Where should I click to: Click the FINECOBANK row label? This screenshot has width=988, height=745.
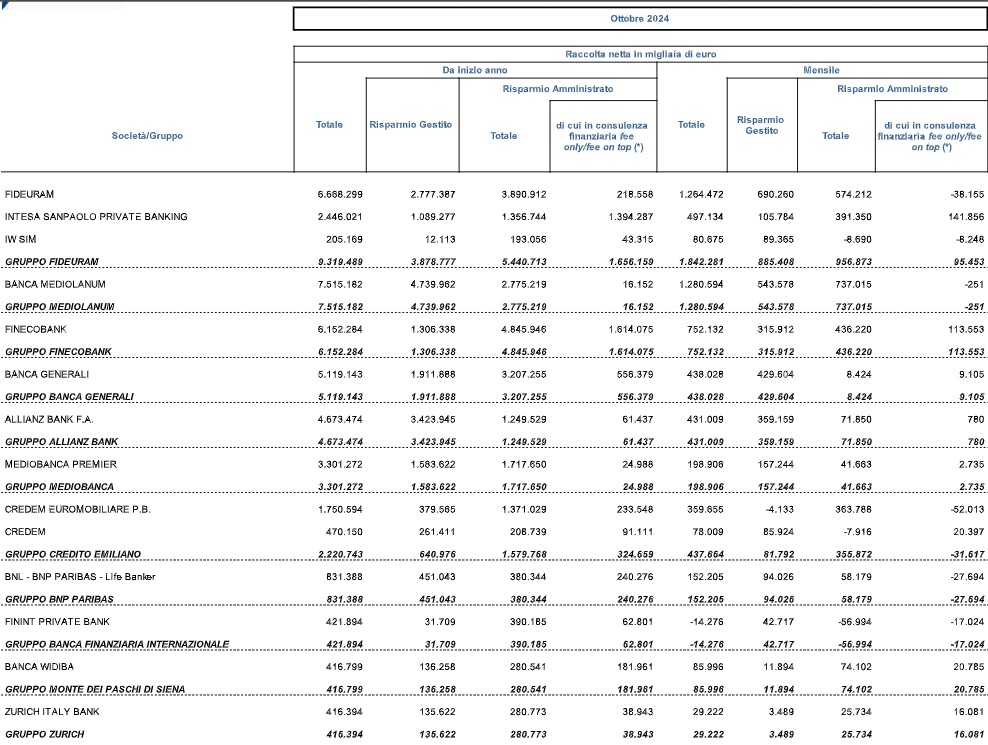click(35, 329)
